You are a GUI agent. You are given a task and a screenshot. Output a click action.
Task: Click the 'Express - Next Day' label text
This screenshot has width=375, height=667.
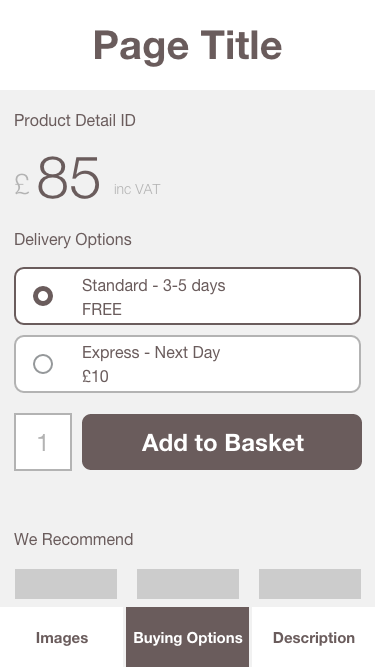point(151,353)
